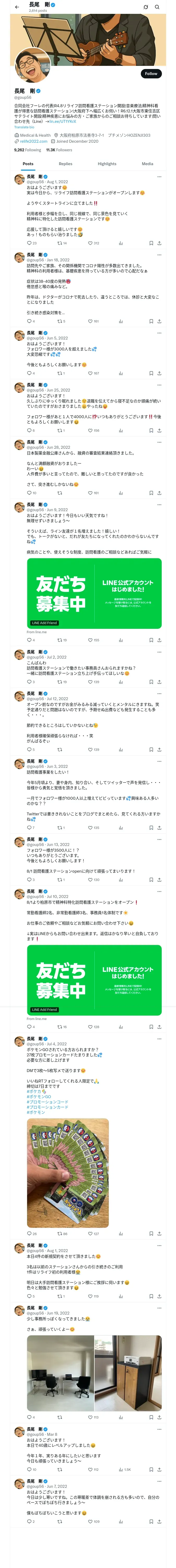The height and width of the screenshot is (1568, 176).
Task: Open more options on the Jun 9 post
Action: pyautogui.click(x=159, y=505)
